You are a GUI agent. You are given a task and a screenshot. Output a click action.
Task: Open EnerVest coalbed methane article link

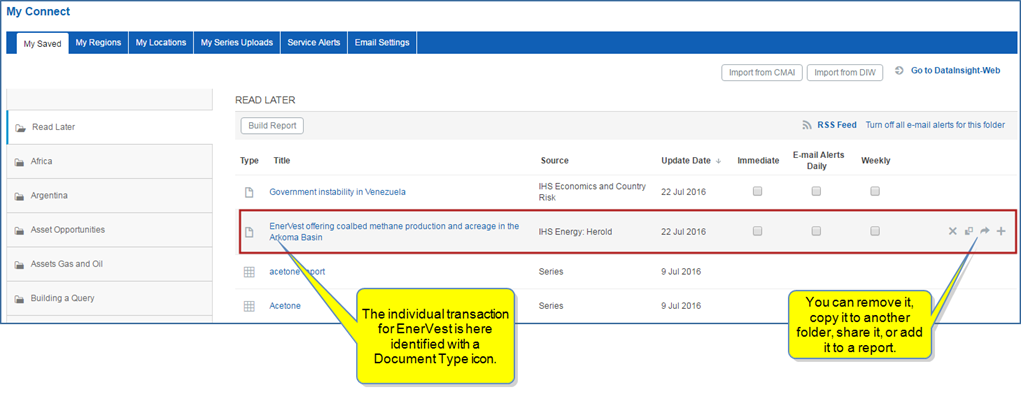point(394,232)
